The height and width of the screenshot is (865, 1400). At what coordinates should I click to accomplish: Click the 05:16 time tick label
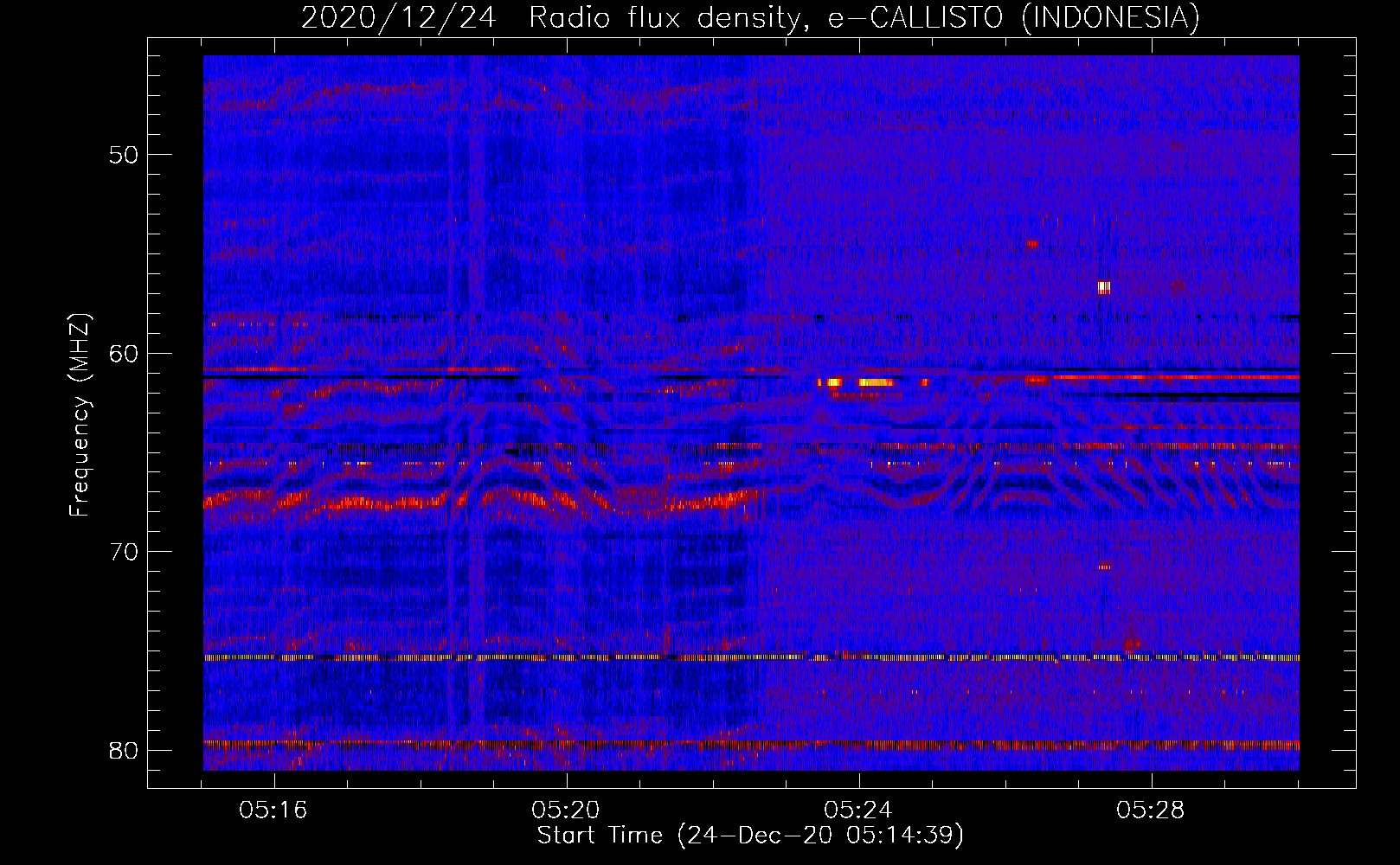(x=274, y=811)
